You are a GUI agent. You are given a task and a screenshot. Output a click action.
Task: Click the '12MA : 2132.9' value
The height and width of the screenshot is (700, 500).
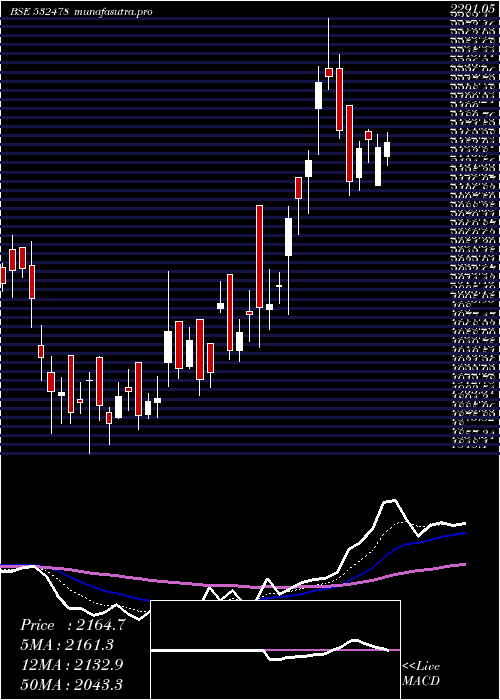pos(73,664)
